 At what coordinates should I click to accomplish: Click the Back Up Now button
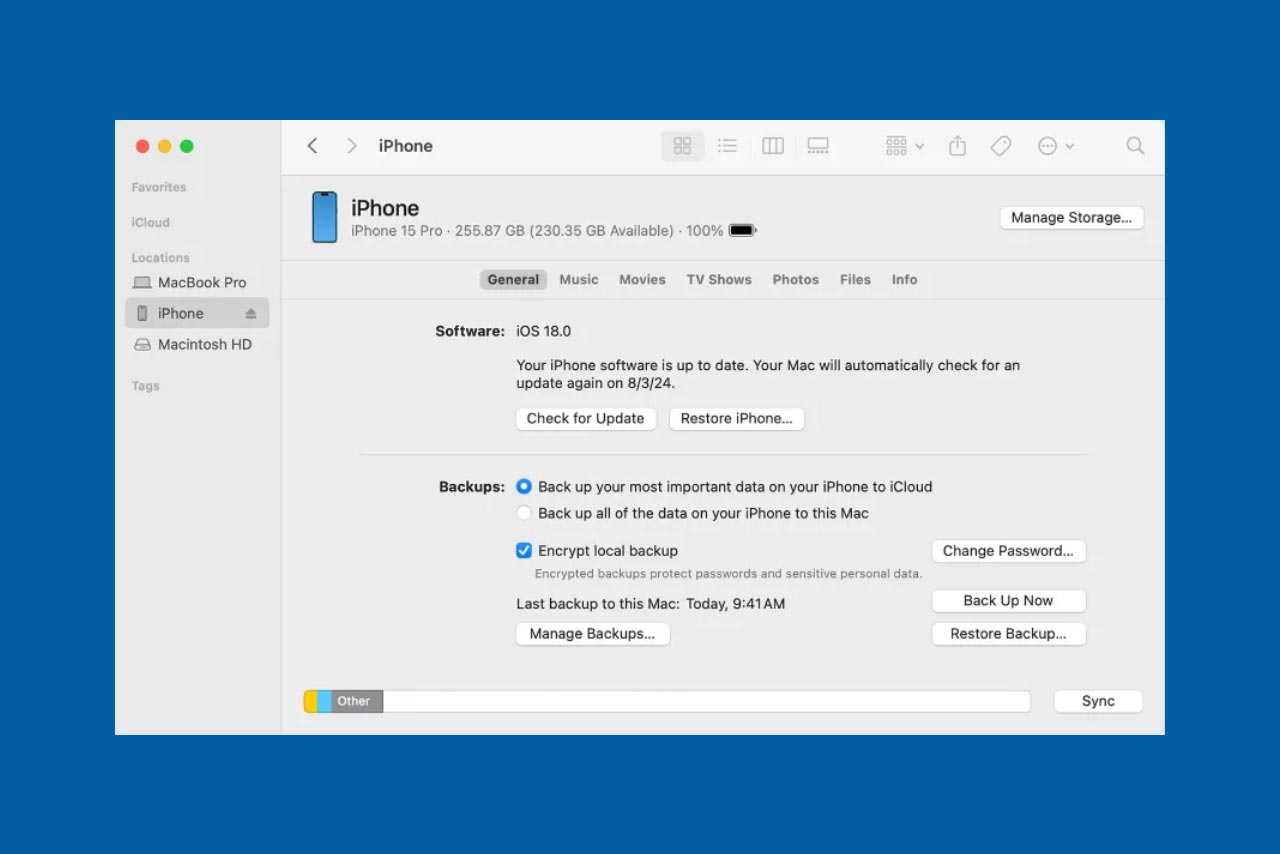pyautogui.click(x=1008, y=601)
